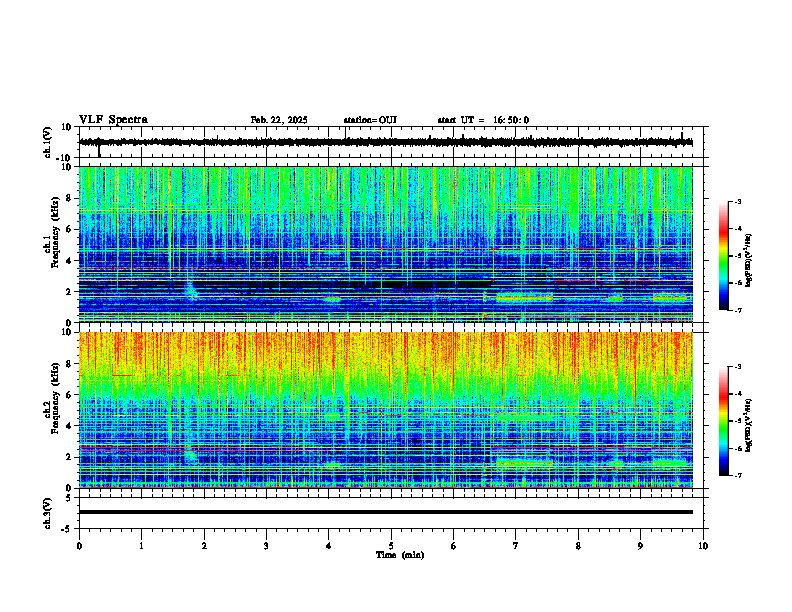Click the "5" tick on ch.3(V) axis
This screenshot has height=612, width=792.
(x=69, y=497)
